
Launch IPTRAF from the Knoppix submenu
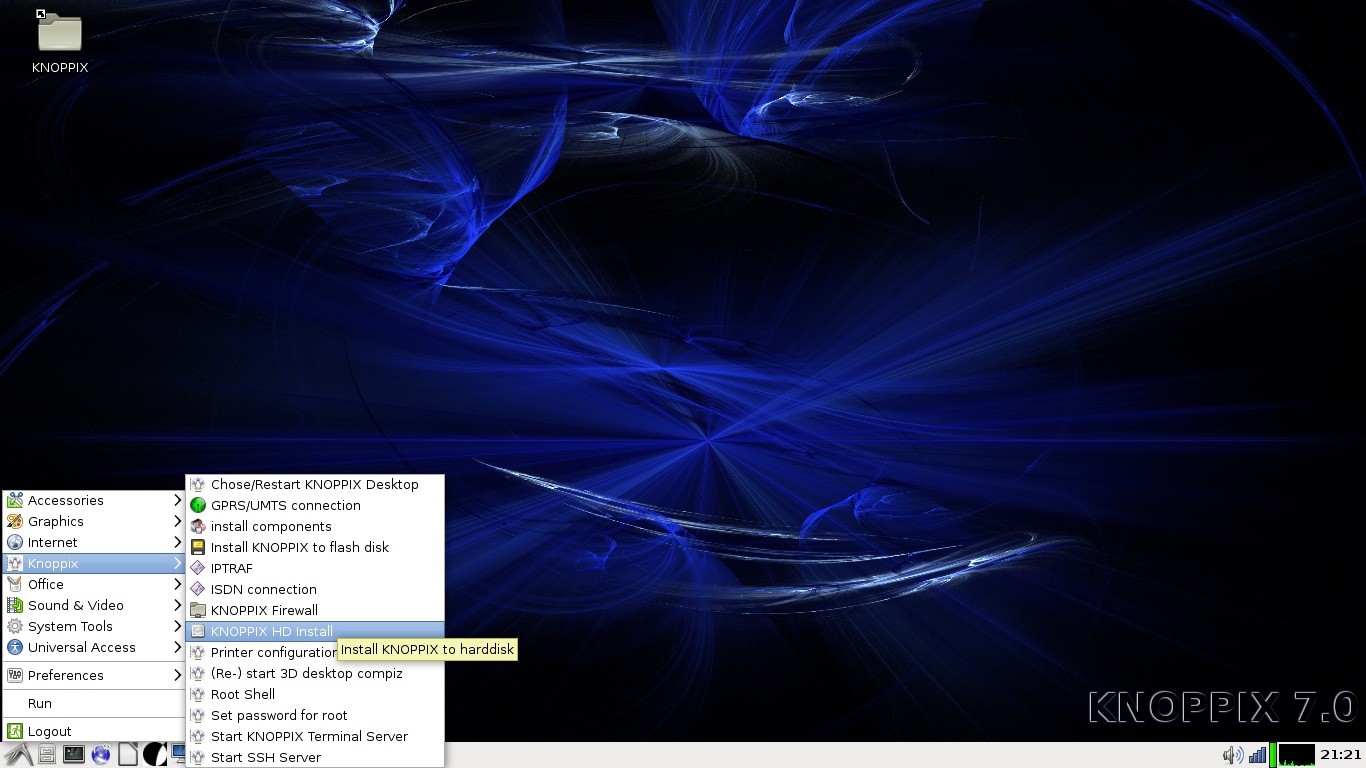(315, 568)
